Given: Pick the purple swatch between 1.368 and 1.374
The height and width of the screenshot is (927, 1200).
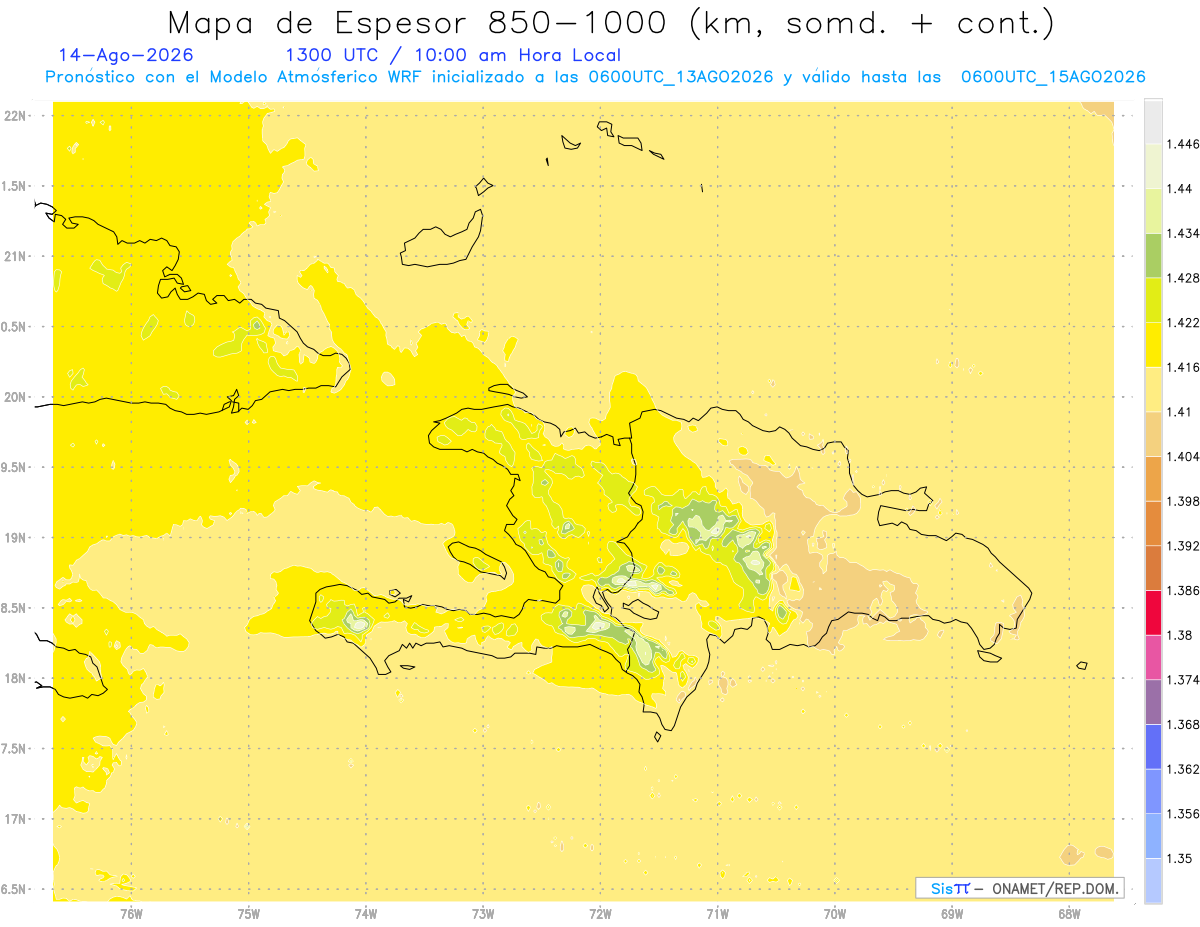Looking at the screenshot, I should [x=1153, y=701].
